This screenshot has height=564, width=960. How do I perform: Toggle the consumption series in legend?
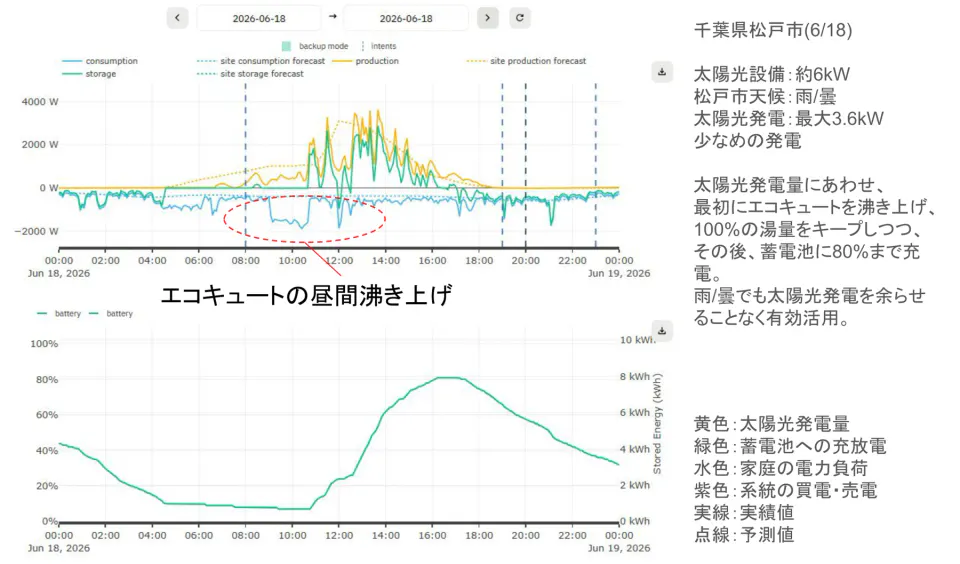tap(100, 61)
